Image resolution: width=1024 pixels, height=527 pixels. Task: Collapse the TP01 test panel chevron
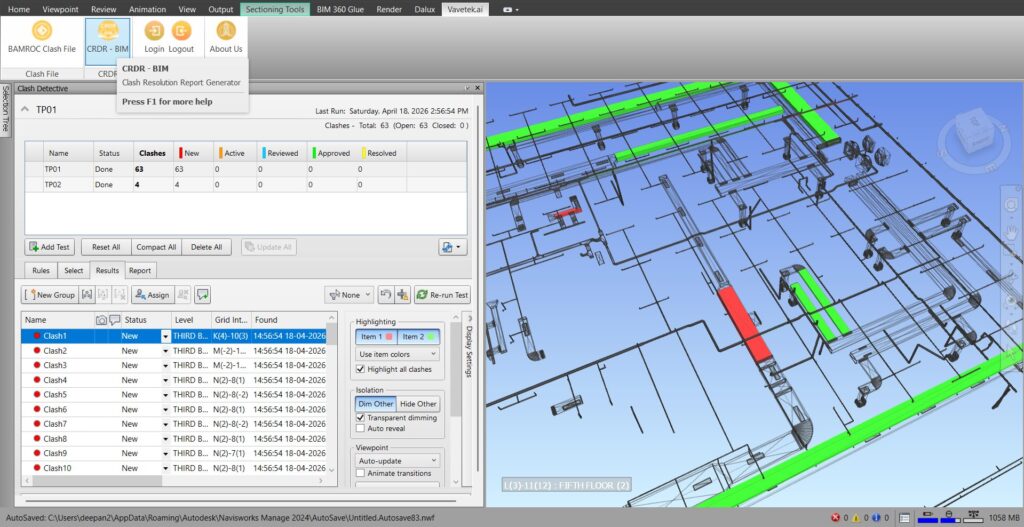click(25, 110)
